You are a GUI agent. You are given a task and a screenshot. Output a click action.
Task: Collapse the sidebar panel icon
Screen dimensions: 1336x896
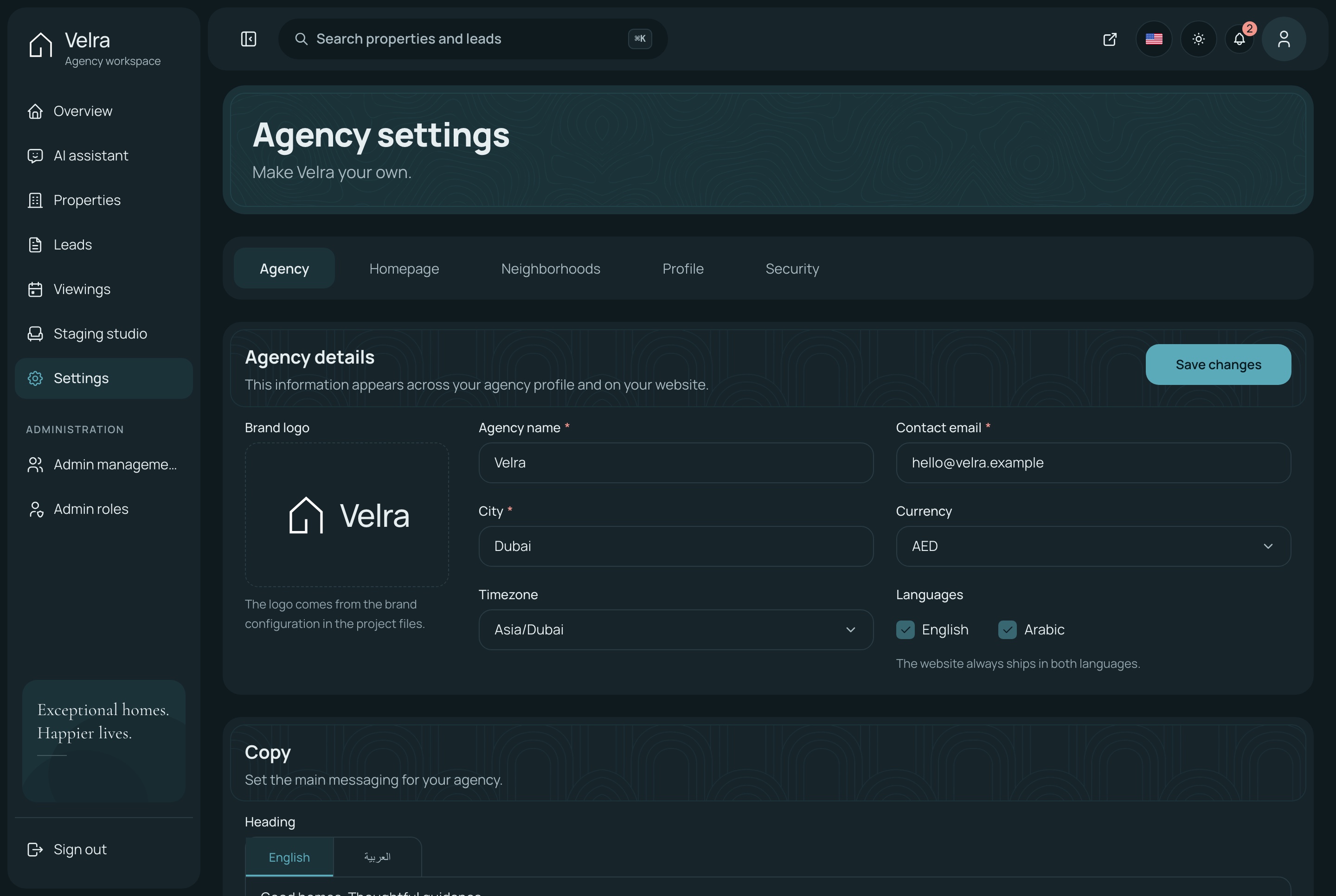(x=249, y=39)
